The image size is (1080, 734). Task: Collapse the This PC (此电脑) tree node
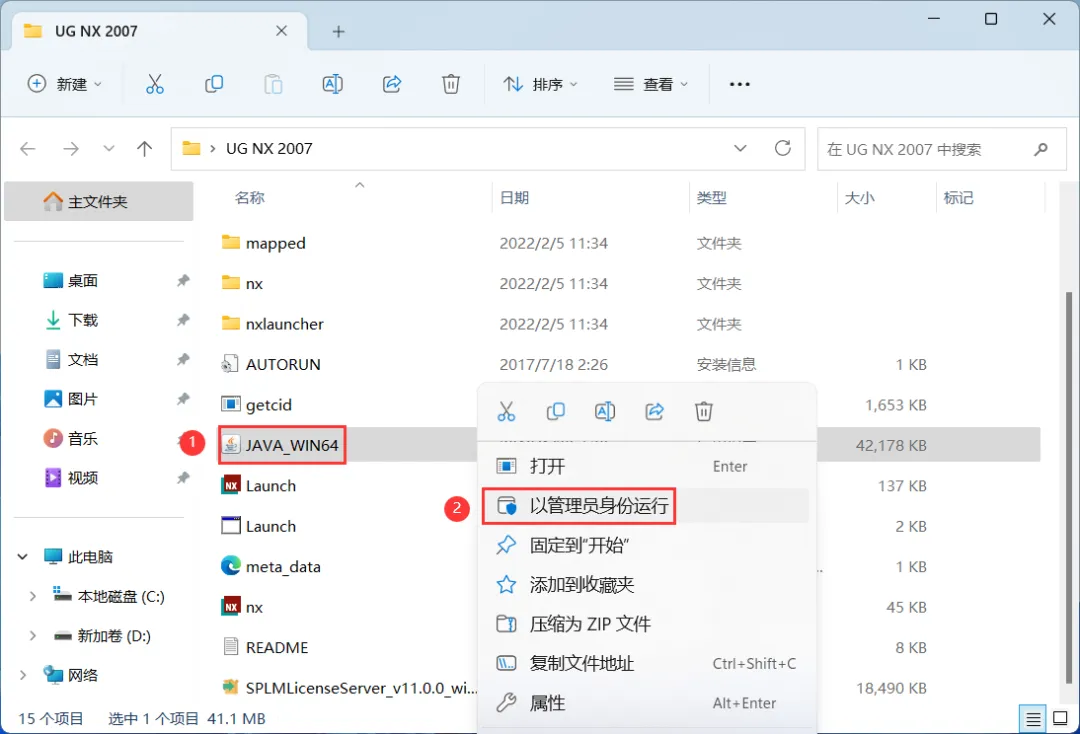(22, 556)
